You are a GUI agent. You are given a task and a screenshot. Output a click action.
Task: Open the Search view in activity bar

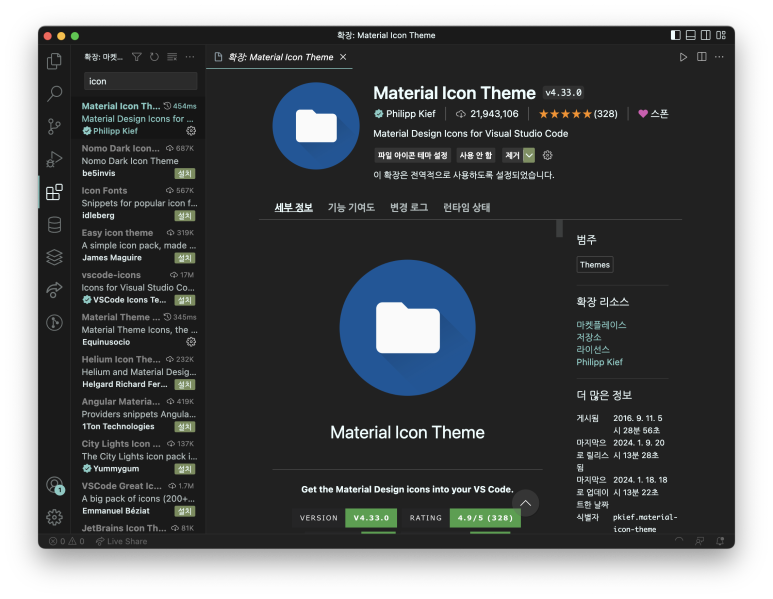pyautogui.click(x=54, y=93)
